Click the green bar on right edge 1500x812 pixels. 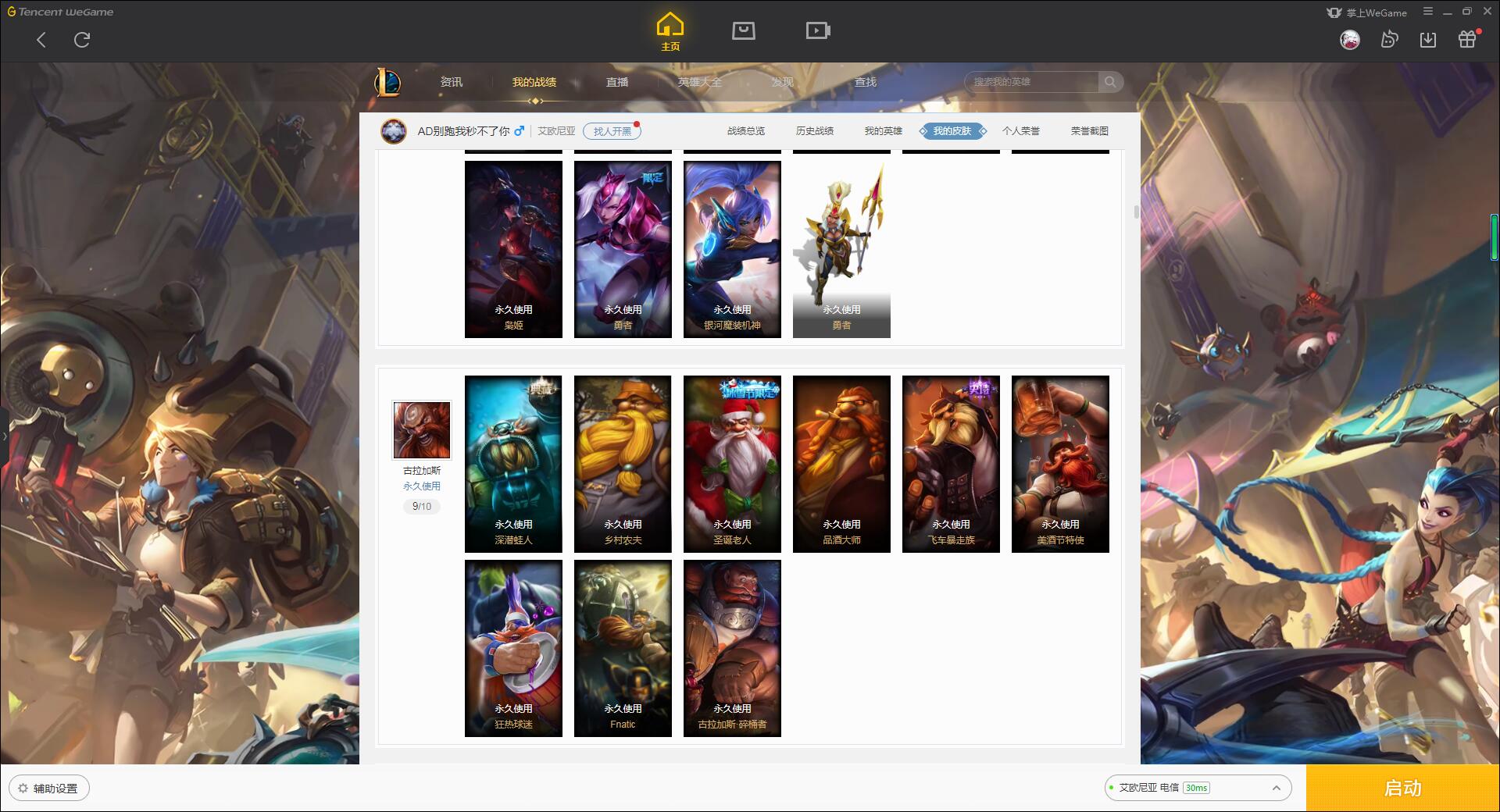tap(1495, 237)
